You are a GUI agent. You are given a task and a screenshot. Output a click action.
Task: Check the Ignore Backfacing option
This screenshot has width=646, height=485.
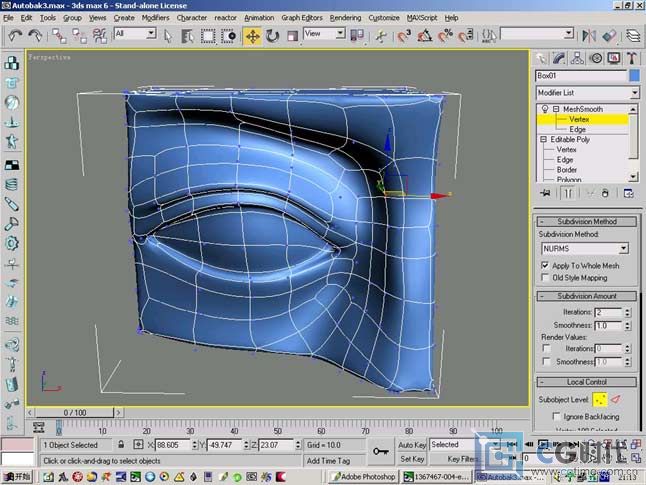point(556,416)
